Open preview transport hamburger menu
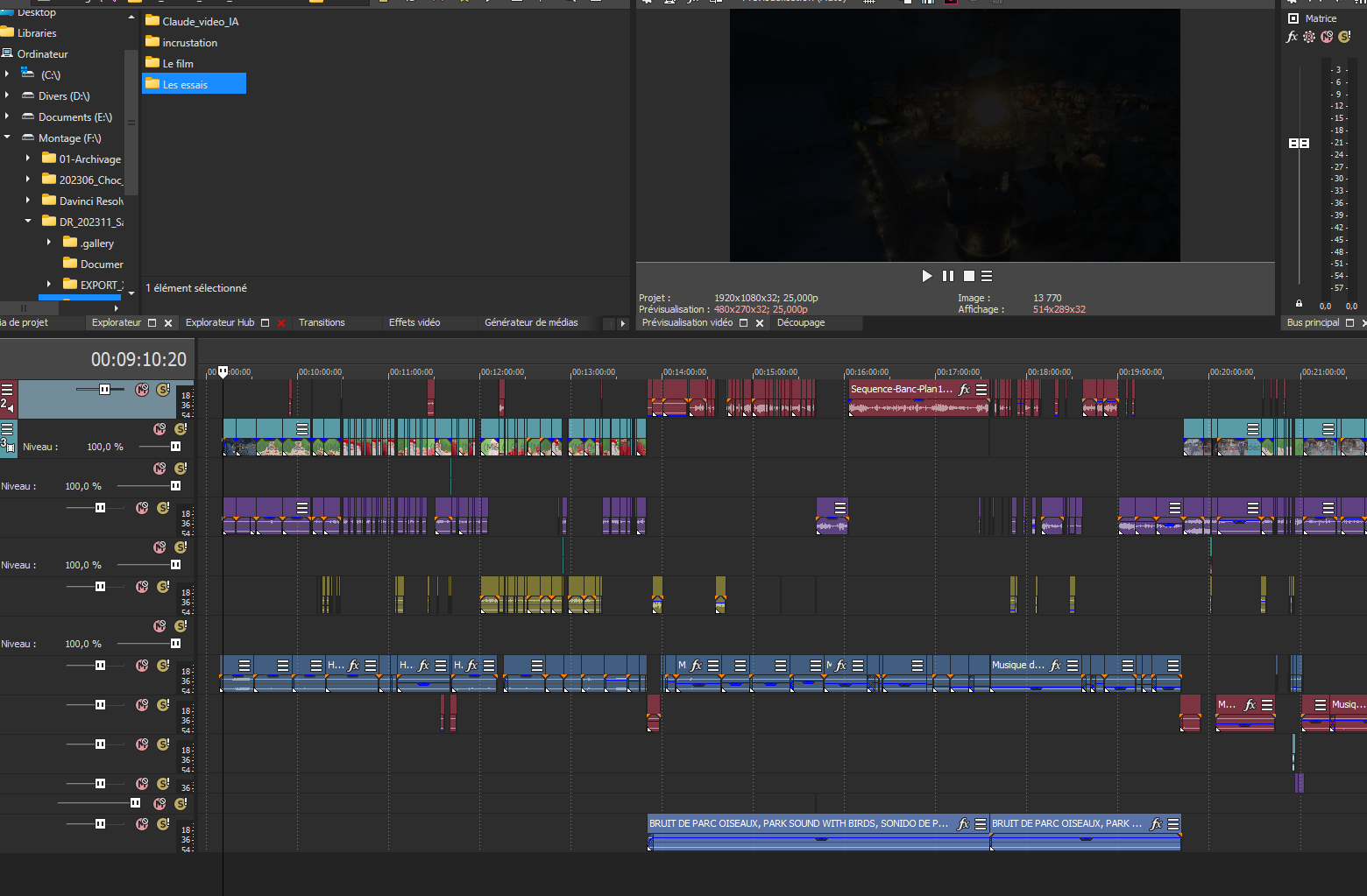1367x896 pixels. click(987, 276)
